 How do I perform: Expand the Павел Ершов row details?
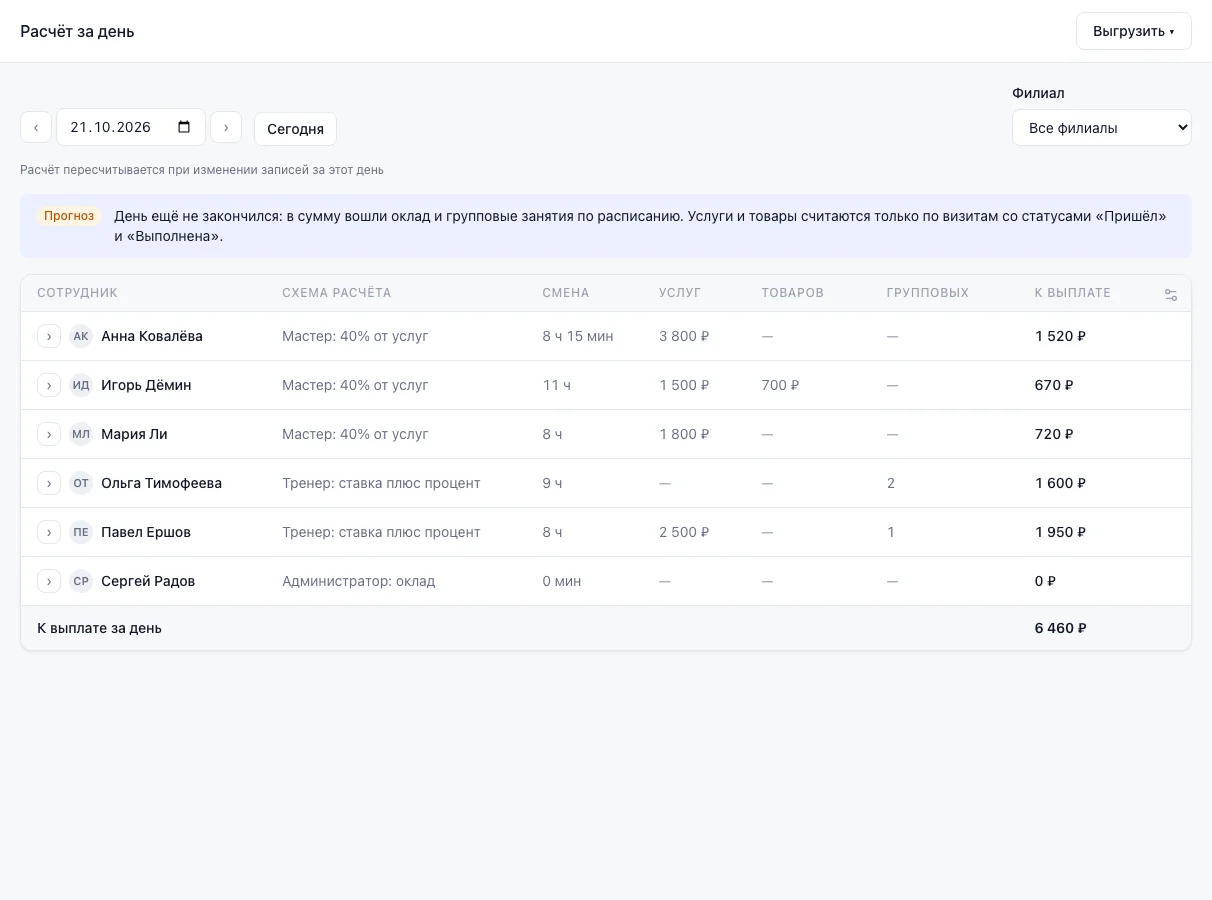(49, 532)
